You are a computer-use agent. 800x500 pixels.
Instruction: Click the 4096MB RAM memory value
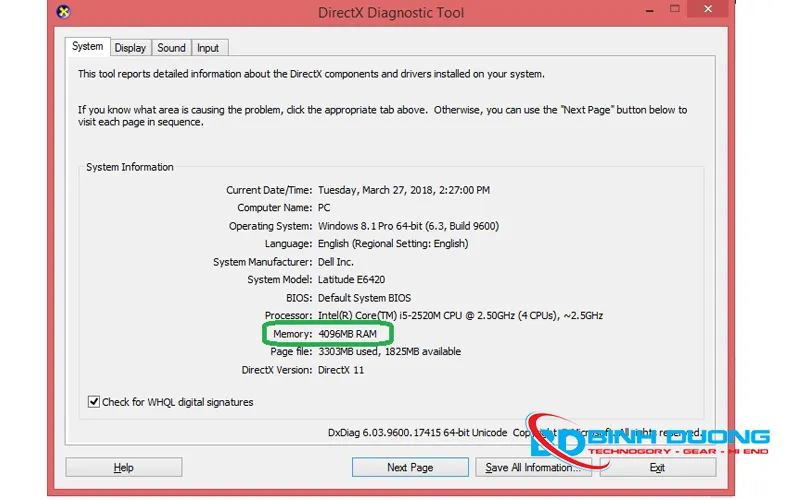click(x=347, y=334)
